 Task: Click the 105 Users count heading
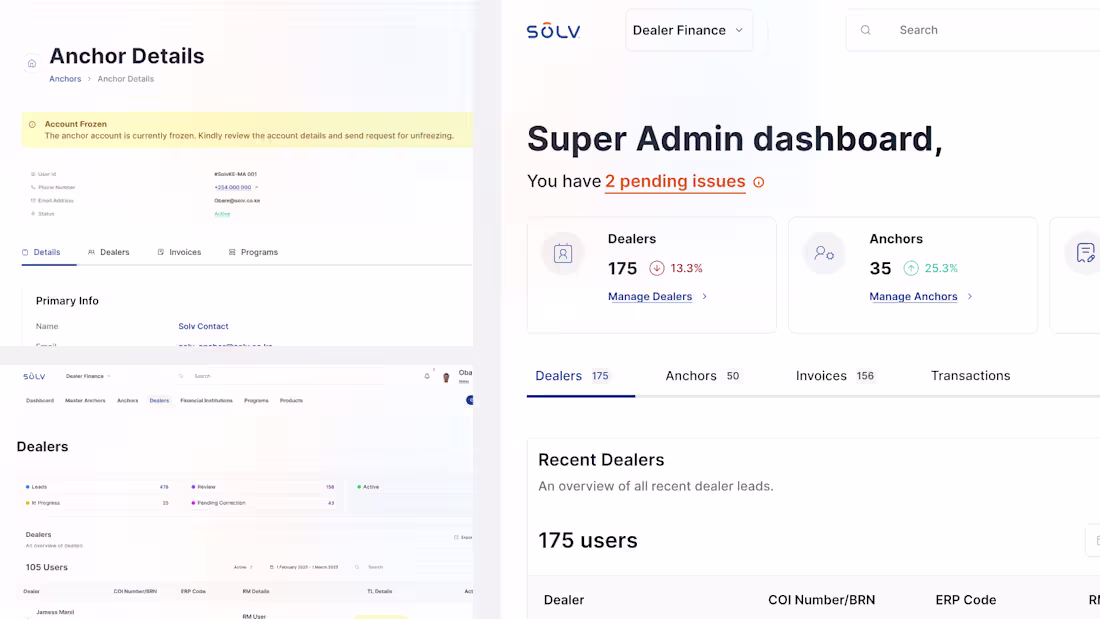[x=47, y=567]
